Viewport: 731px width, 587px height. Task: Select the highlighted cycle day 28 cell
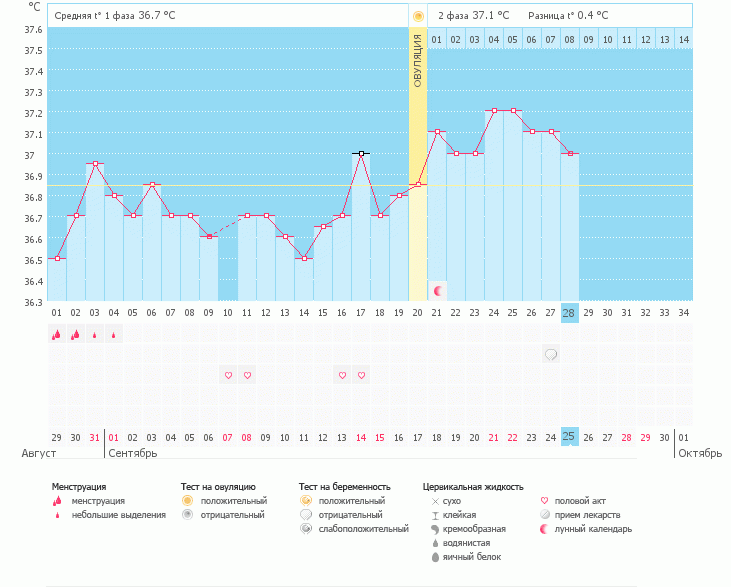point(569,313)
